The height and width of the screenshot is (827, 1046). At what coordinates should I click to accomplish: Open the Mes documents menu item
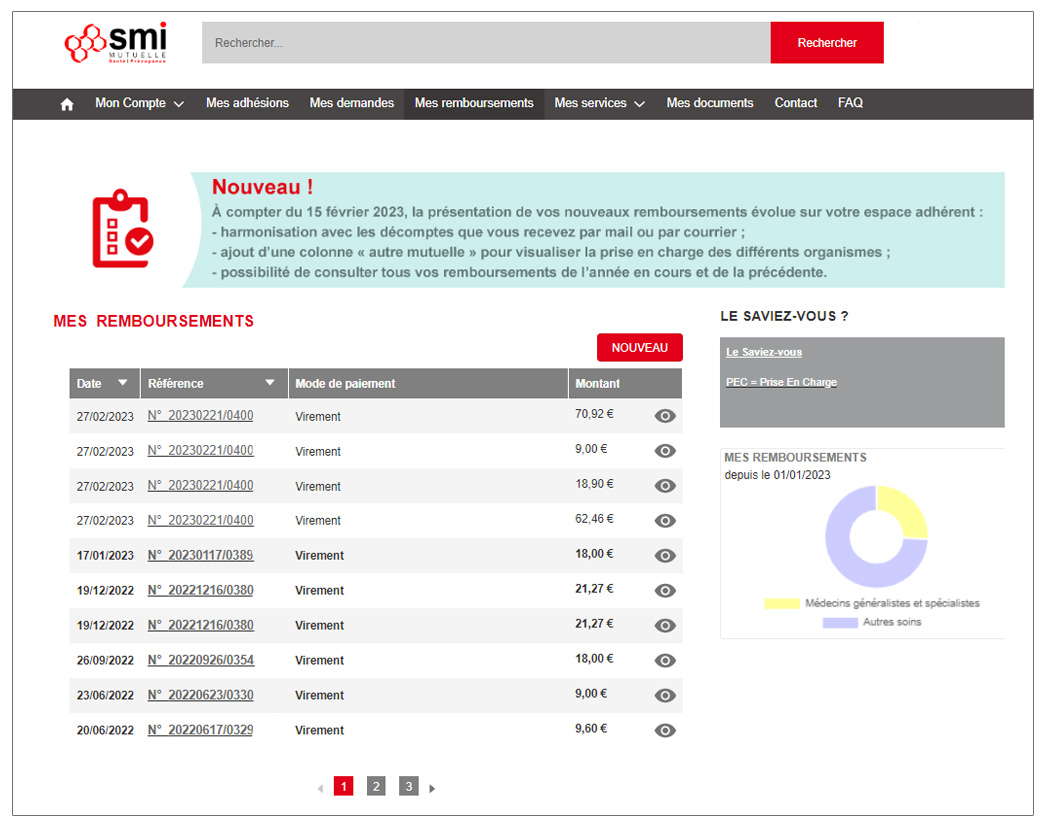(710, 103)
